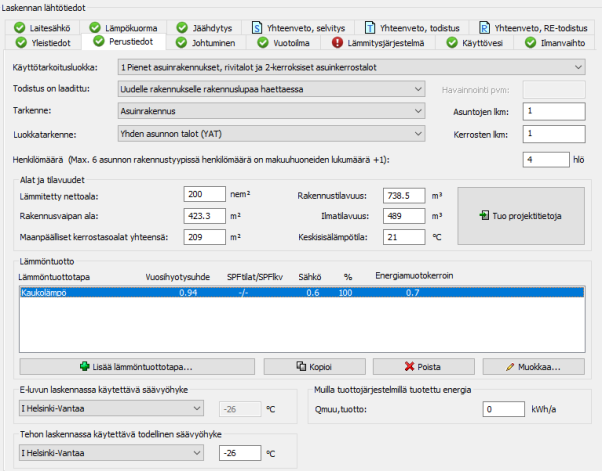Open the Tarkenne dropdown list
The image size is (602, 471).
coord(417,111)
